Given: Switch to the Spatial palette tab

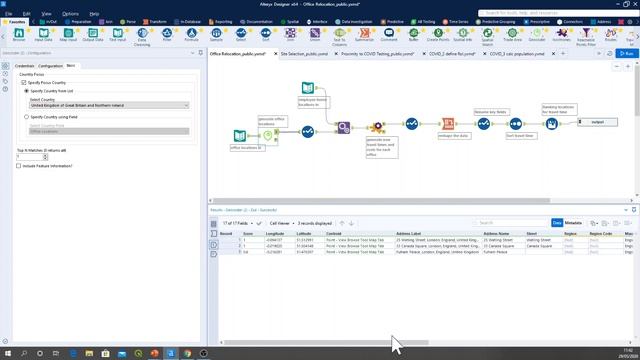Looking at the screenshot, I should point(290,22).
